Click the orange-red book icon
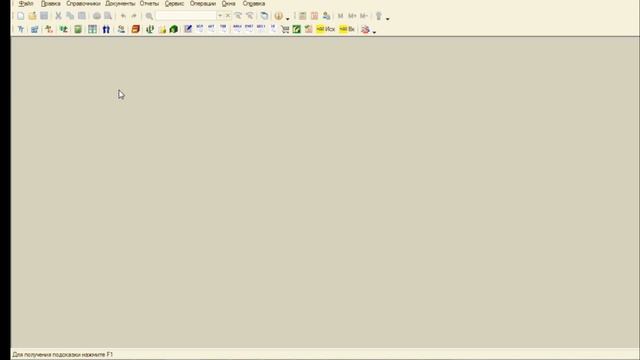This screenshot has height=360, width=640. point(136,29)
